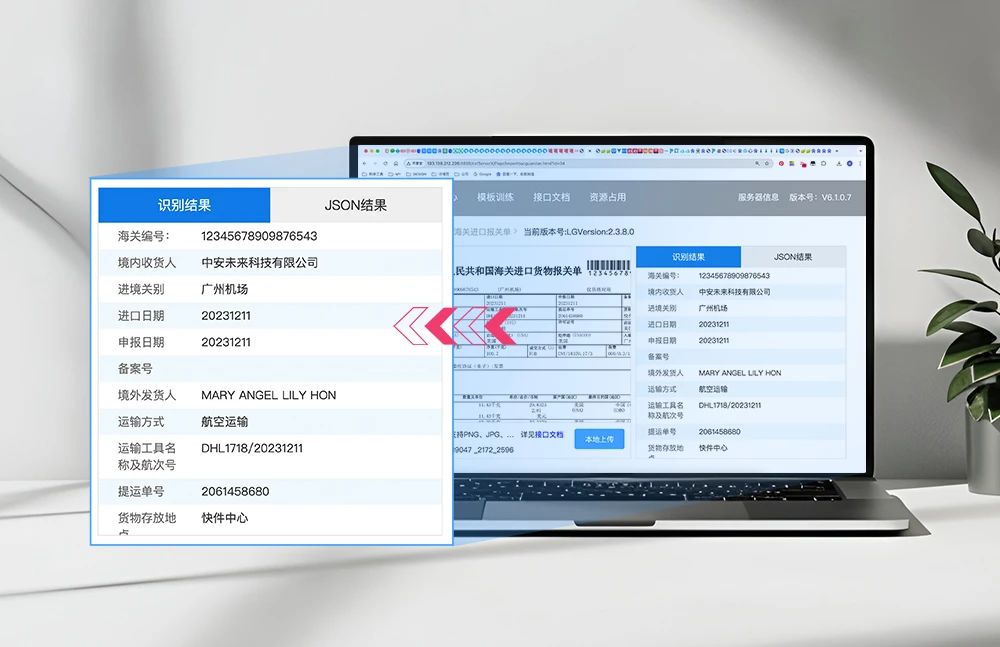Click 广州机场 on the laptop results panel
Viewport: 1000px width, 647px height.
pos(713,308)
